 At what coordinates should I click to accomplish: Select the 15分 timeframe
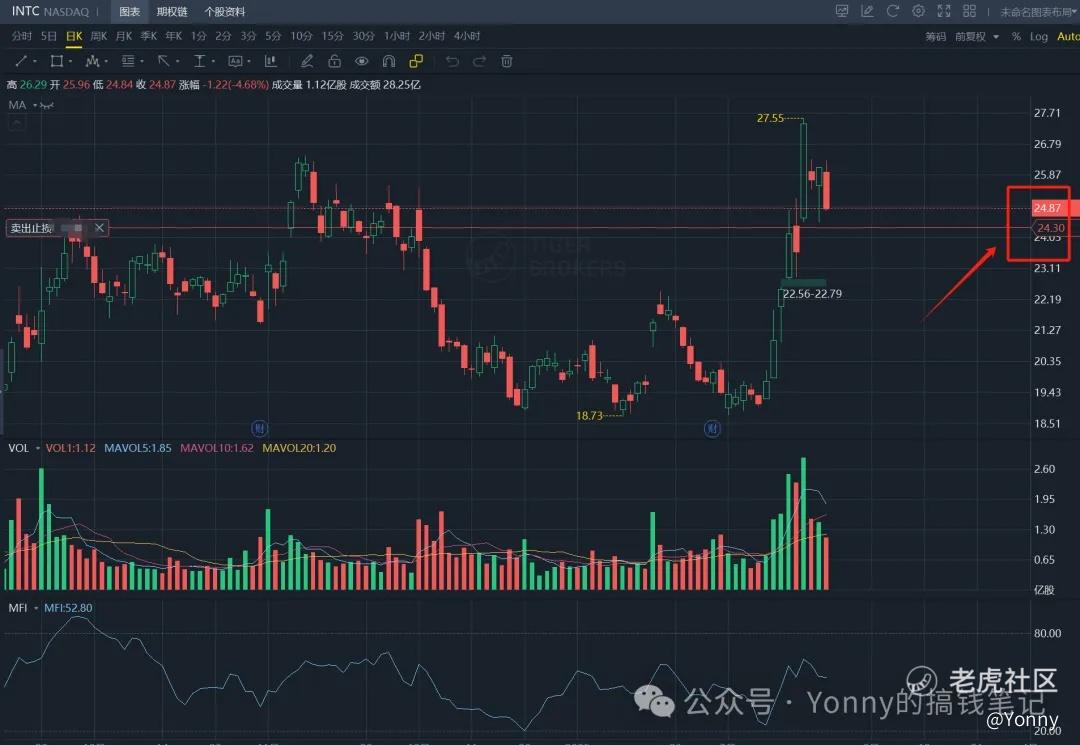click(332, 36)
